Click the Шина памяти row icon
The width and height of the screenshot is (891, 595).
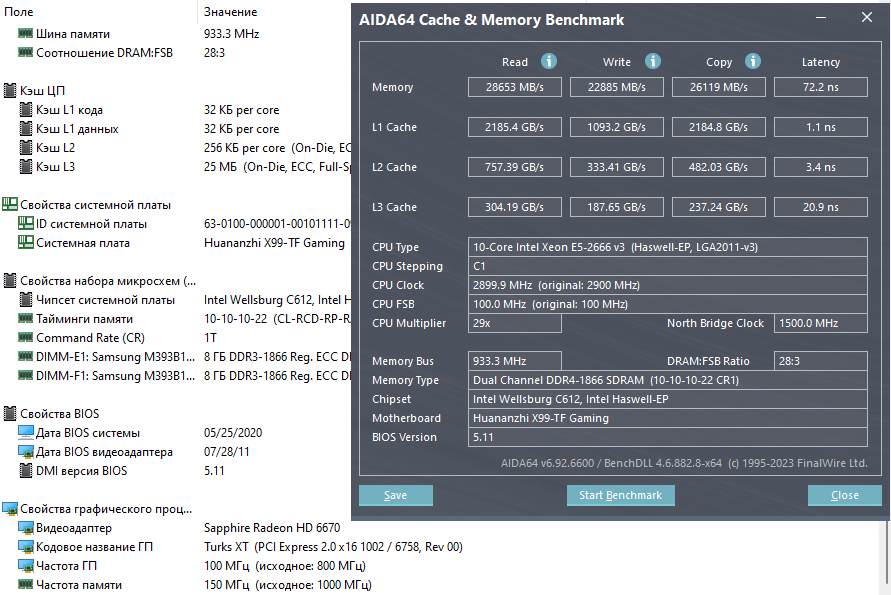pos(26,34)
